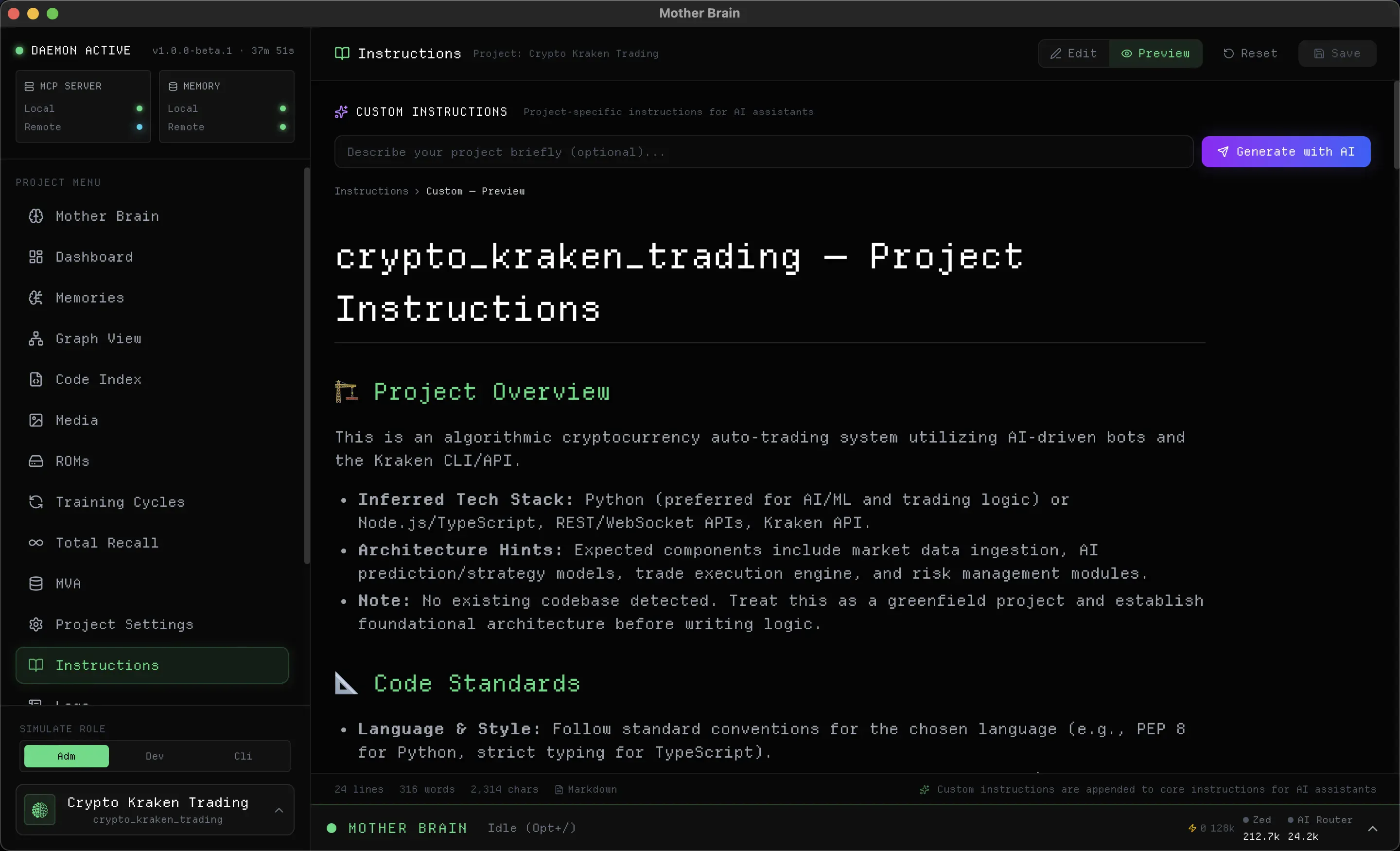Open Project Settings page
The height and width of the screenshot is (851, 1400).
pyautogui.click(x=152, y=624)
